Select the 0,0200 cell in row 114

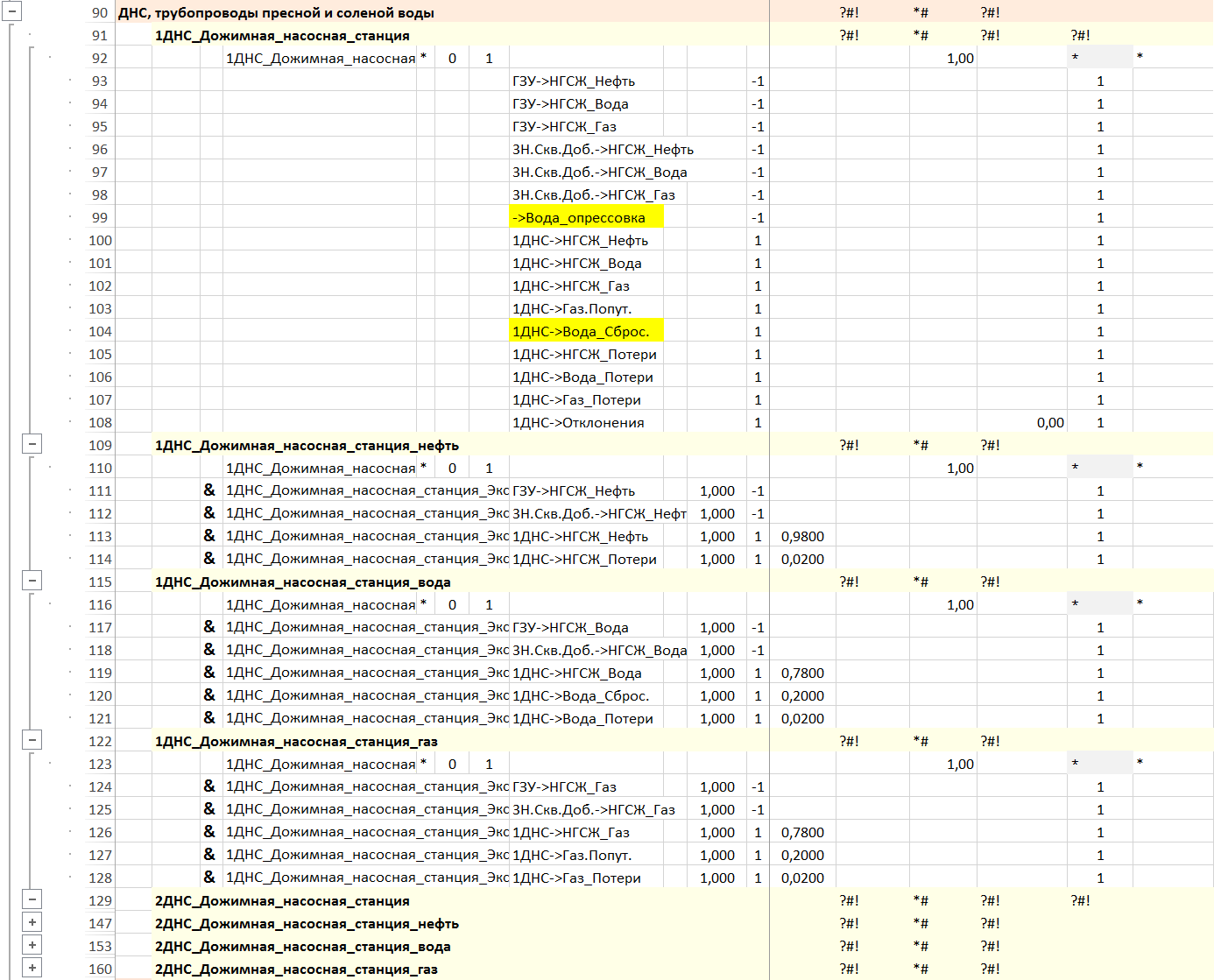click(x=802, y=560)
